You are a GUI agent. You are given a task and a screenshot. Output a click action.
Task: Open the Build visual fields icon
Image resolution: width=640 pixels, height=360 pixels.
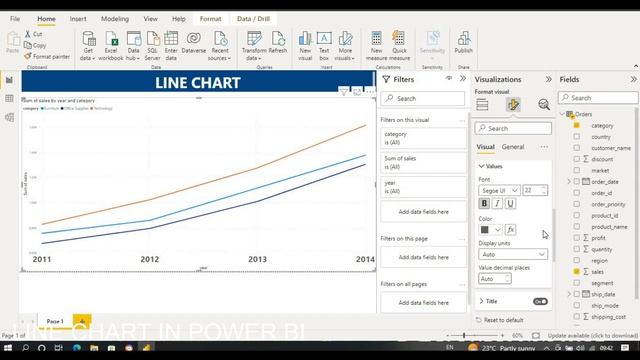[x=482, y=105]
